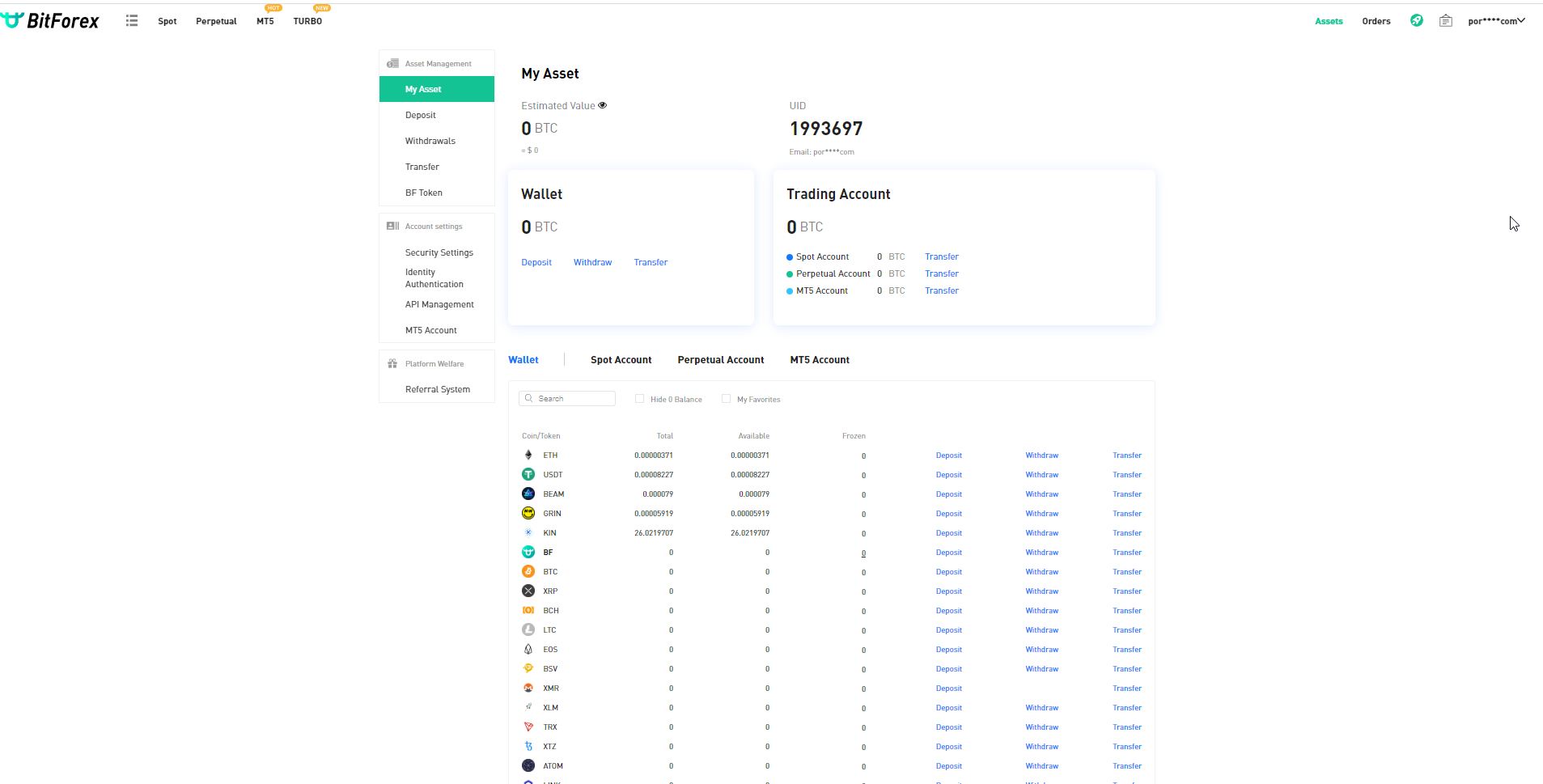Open the MT5 menu in header
Image resolution: width=1543 pixels, height=784 pixels.
(x=265, y=21)
